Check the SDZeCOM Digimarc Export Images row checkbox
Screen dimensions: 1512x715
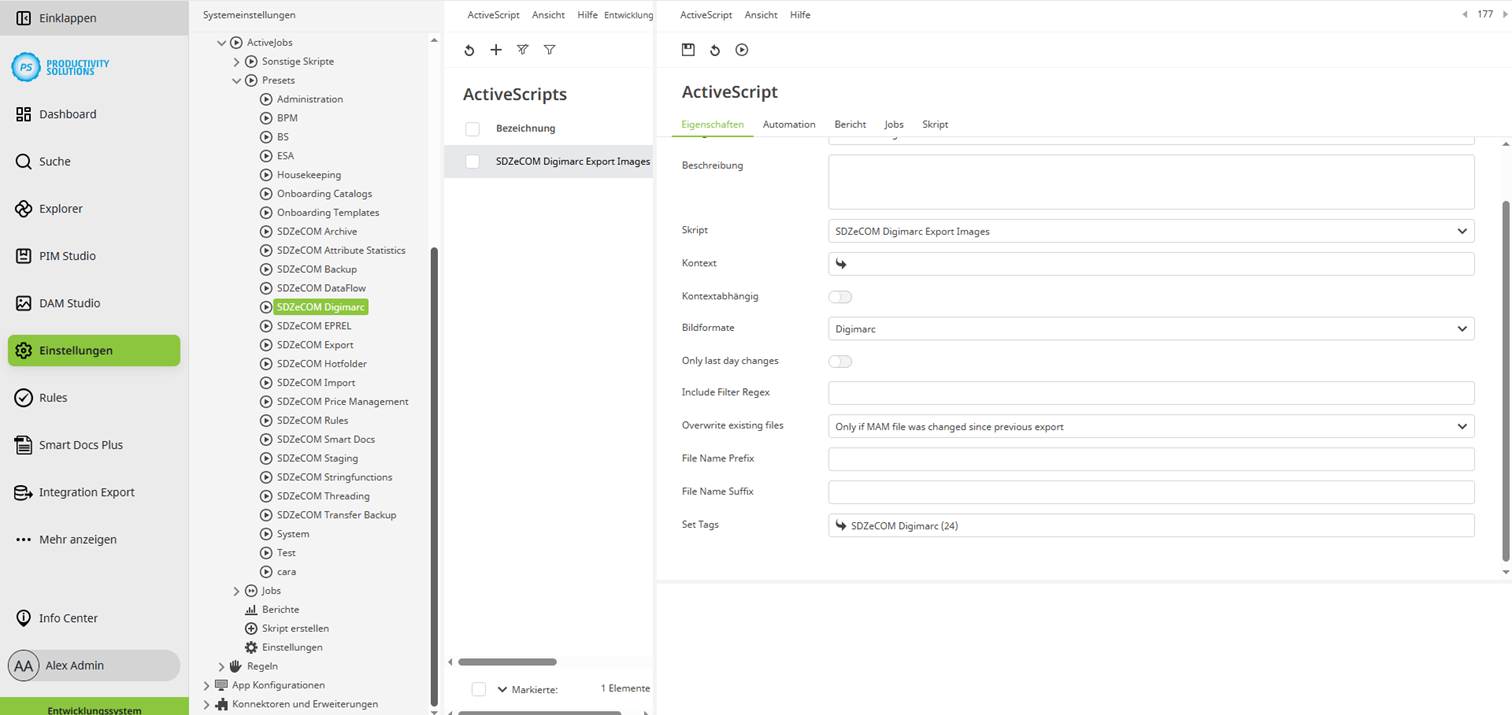472,161
